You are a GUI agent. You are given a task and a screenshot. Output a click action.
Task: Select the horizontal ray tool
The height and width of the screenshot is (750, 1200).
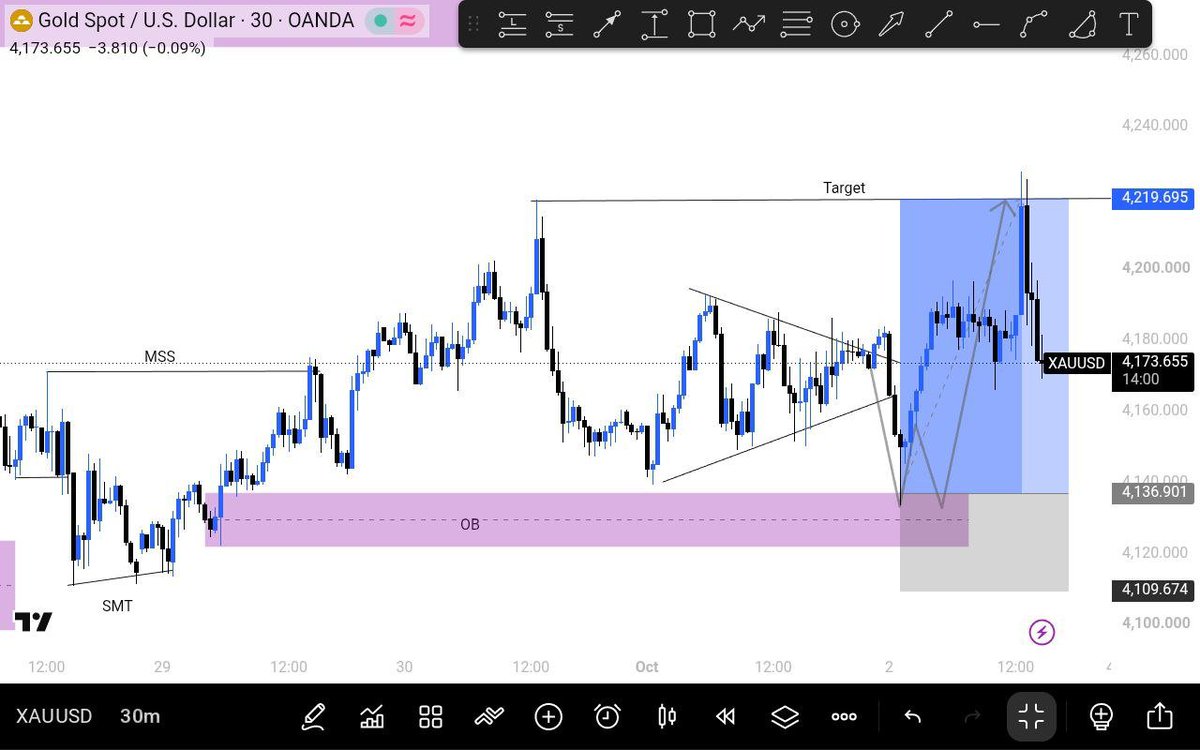click(986, 25)
